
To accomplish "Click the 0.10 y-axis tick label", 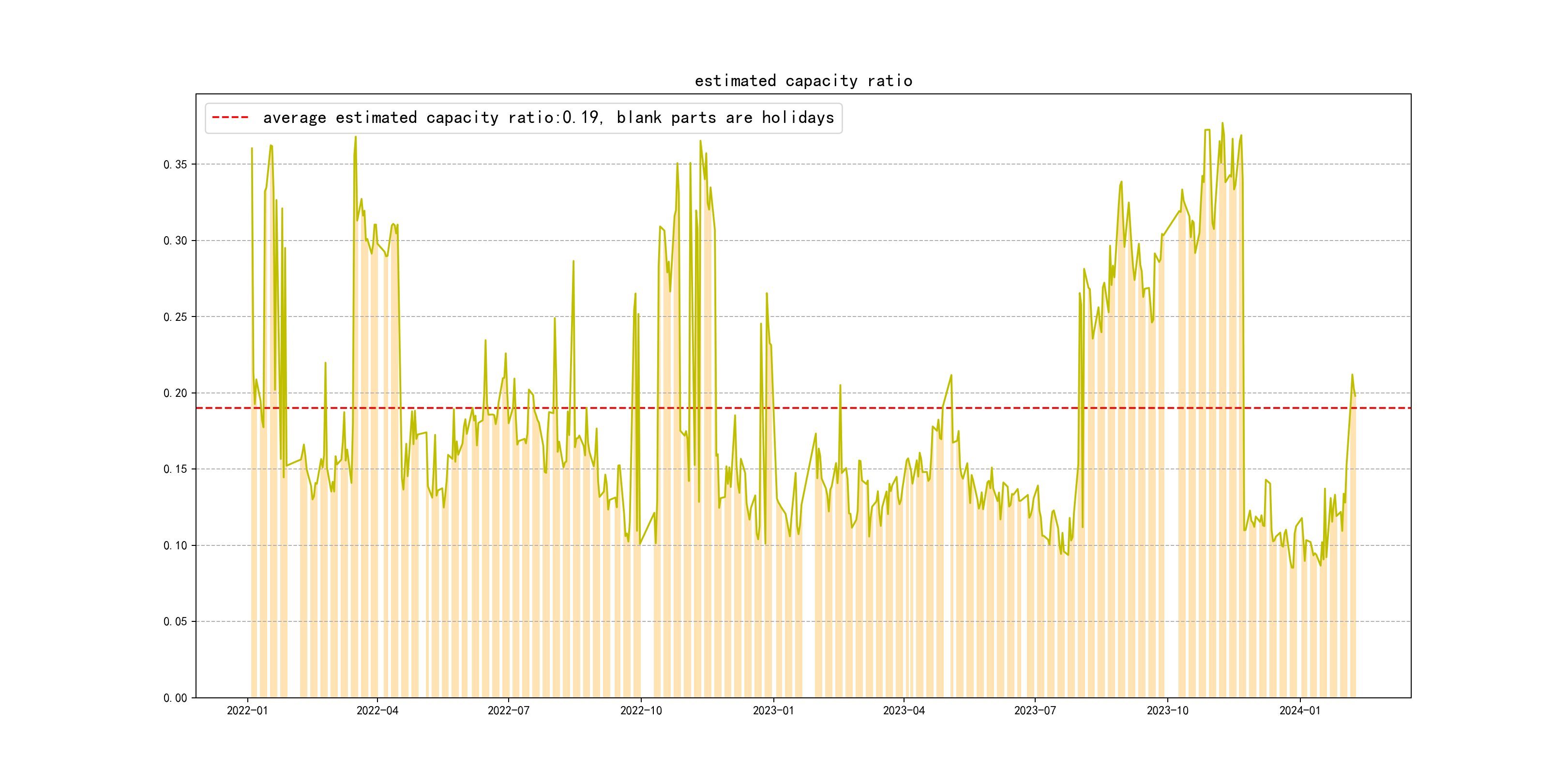I will [175, 545].
